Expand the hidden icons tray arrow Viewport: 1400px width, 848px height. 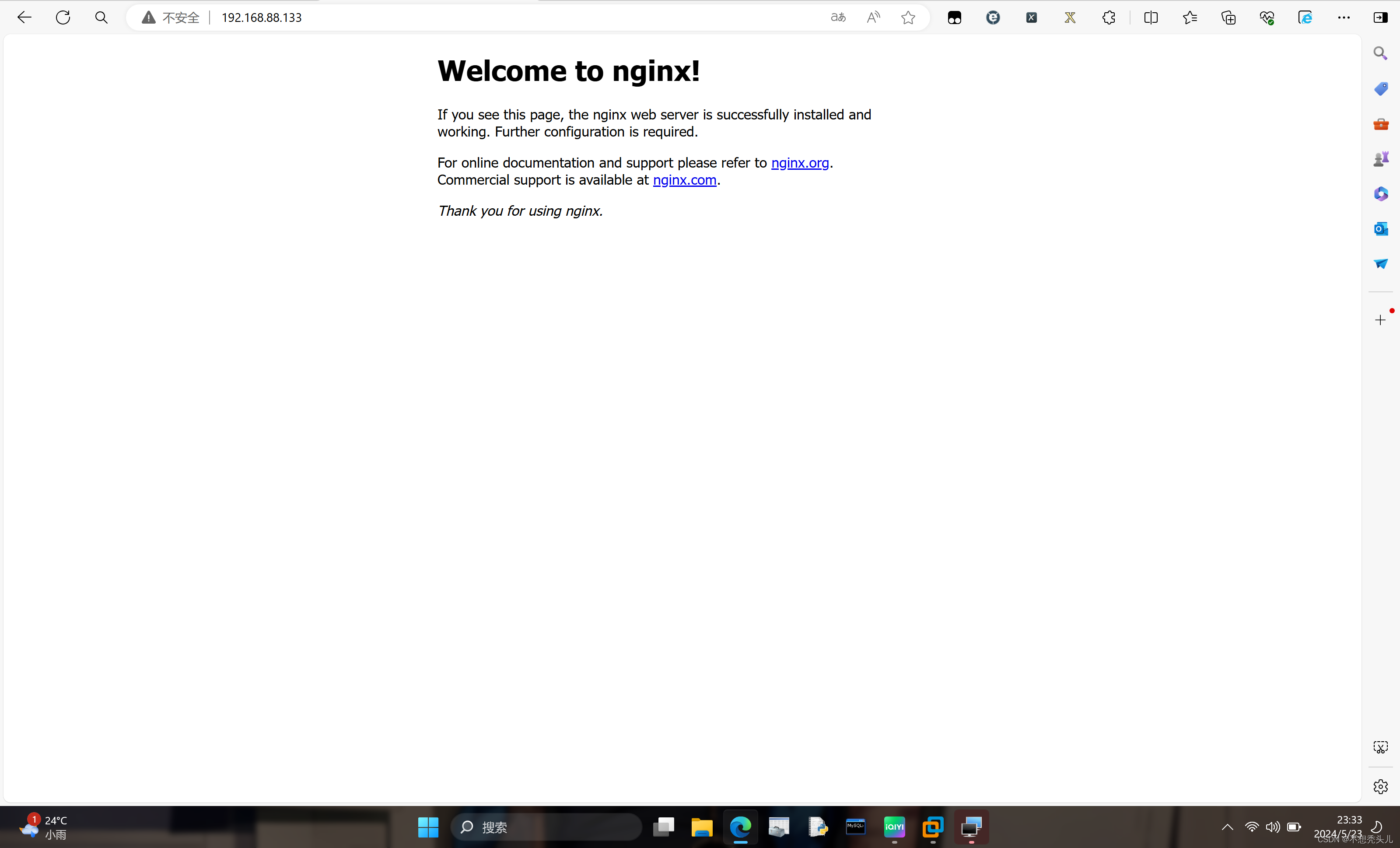(x=1227, y=827)
